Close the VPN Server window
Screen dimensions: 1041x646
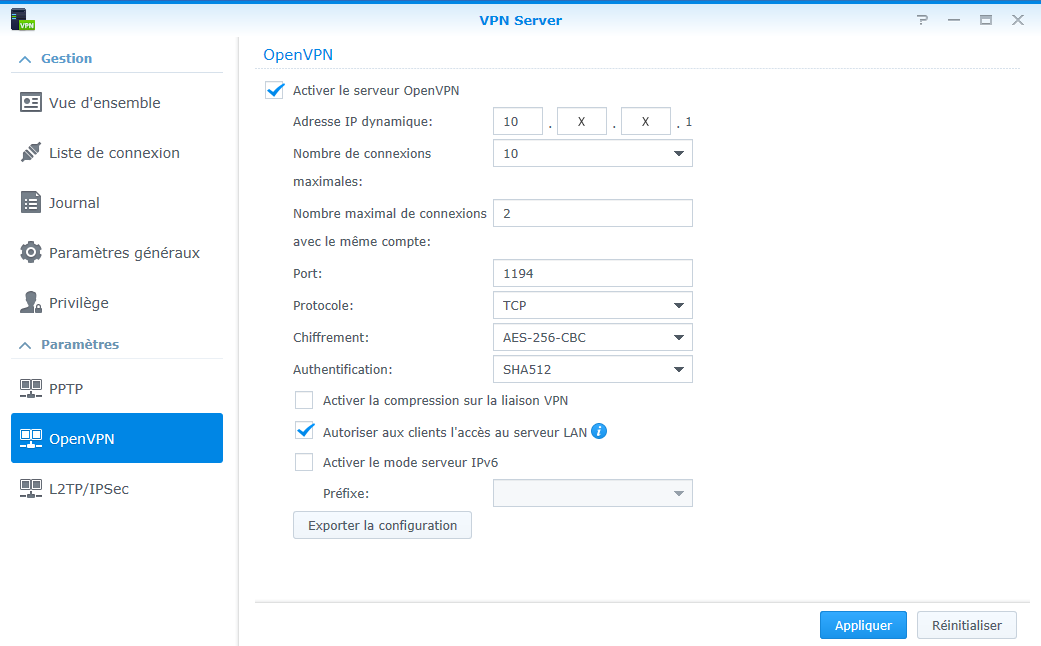click(1018, 20)
